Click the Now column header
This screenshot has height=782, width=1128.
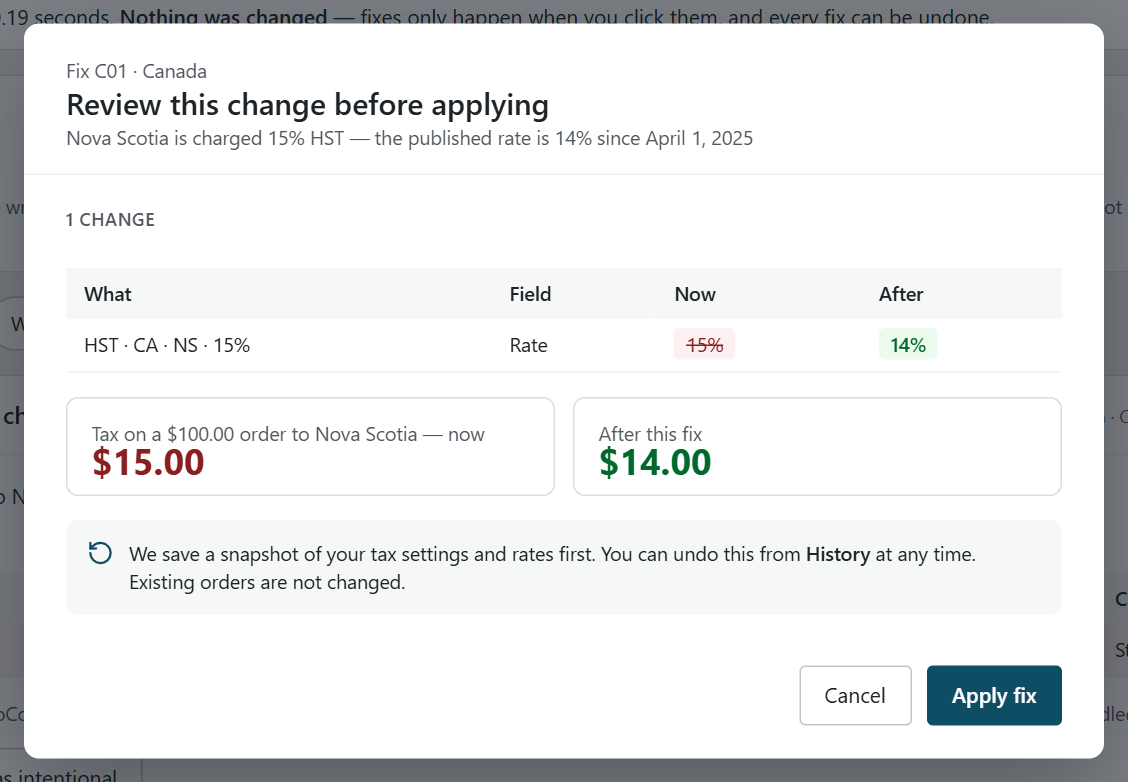[695, 294]
